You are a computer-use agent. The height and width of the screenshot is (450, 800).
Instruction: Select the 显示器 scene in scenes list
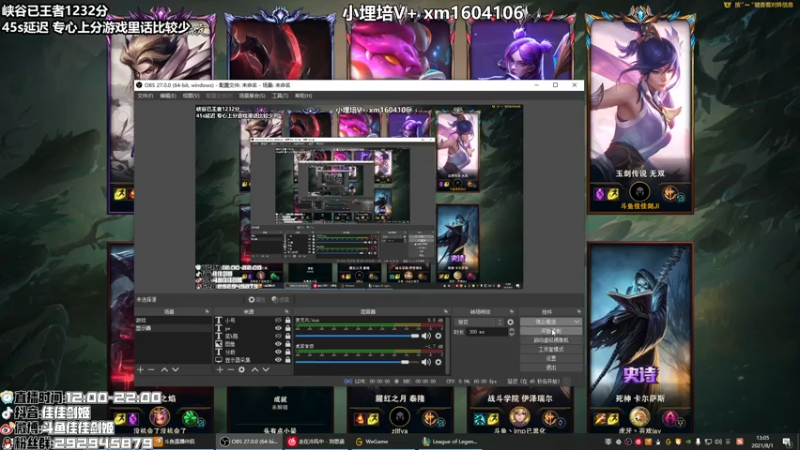pyautogui.click(x=173, y=328)
